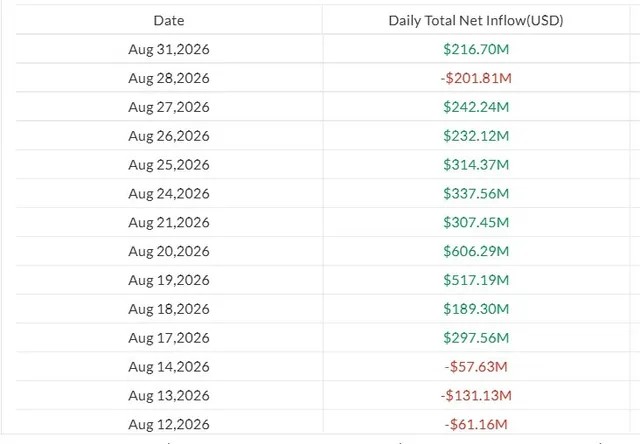Screen dimensions: 640x444
Task: Select the Aug 24,2026 date cell
Action: [x=169, y=193]
